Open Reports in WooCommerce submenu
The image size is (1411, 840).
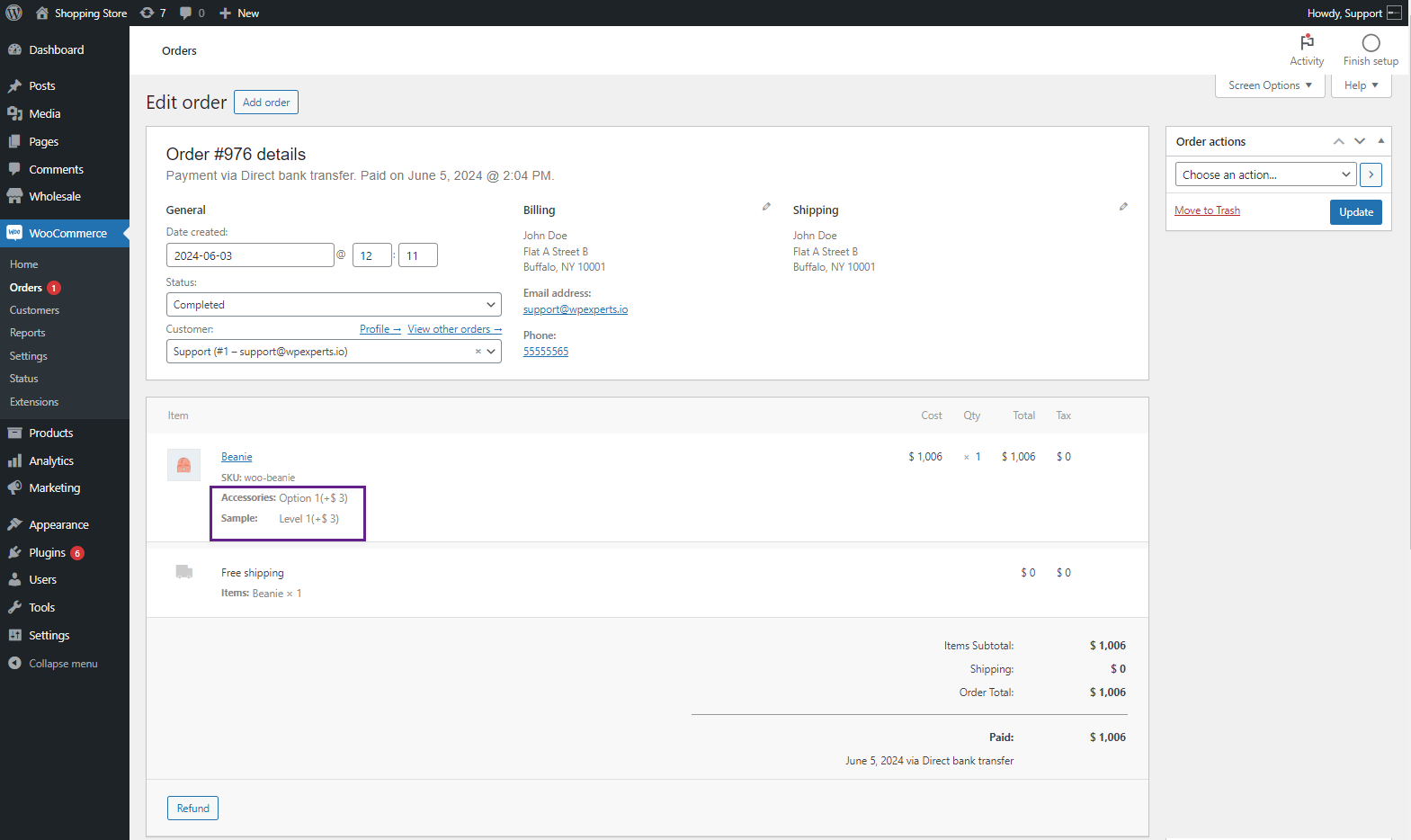tap(27, 333)
